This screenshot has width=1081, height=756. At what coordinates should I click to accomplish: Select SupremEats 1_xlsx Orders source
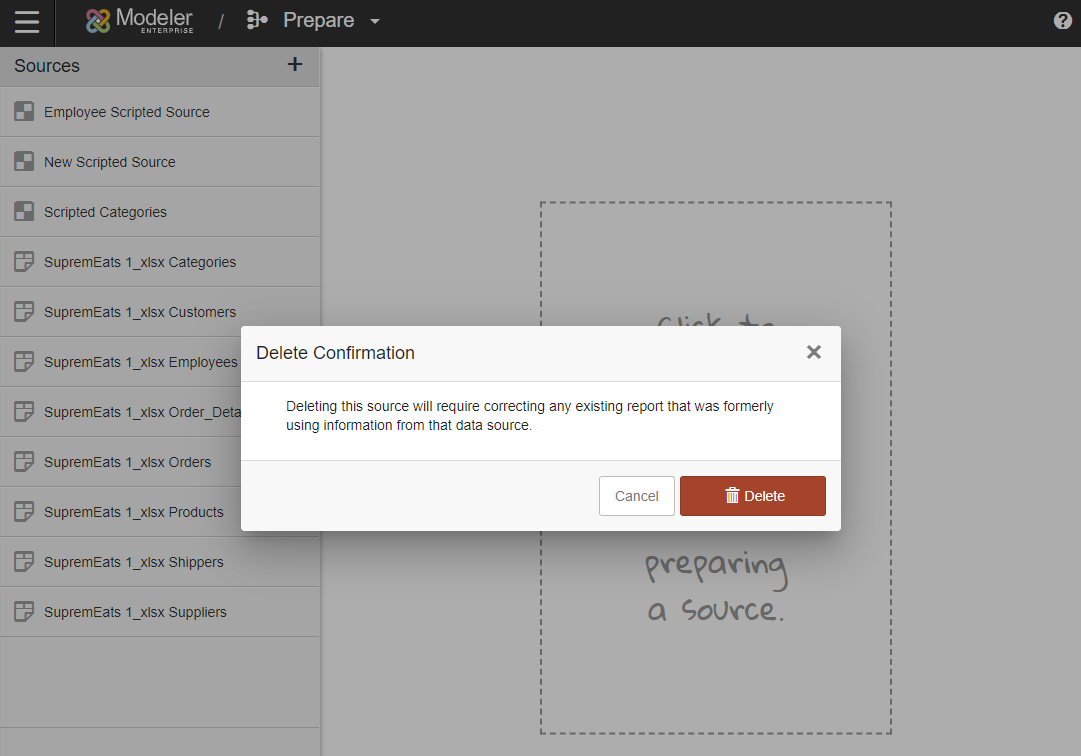128,462
